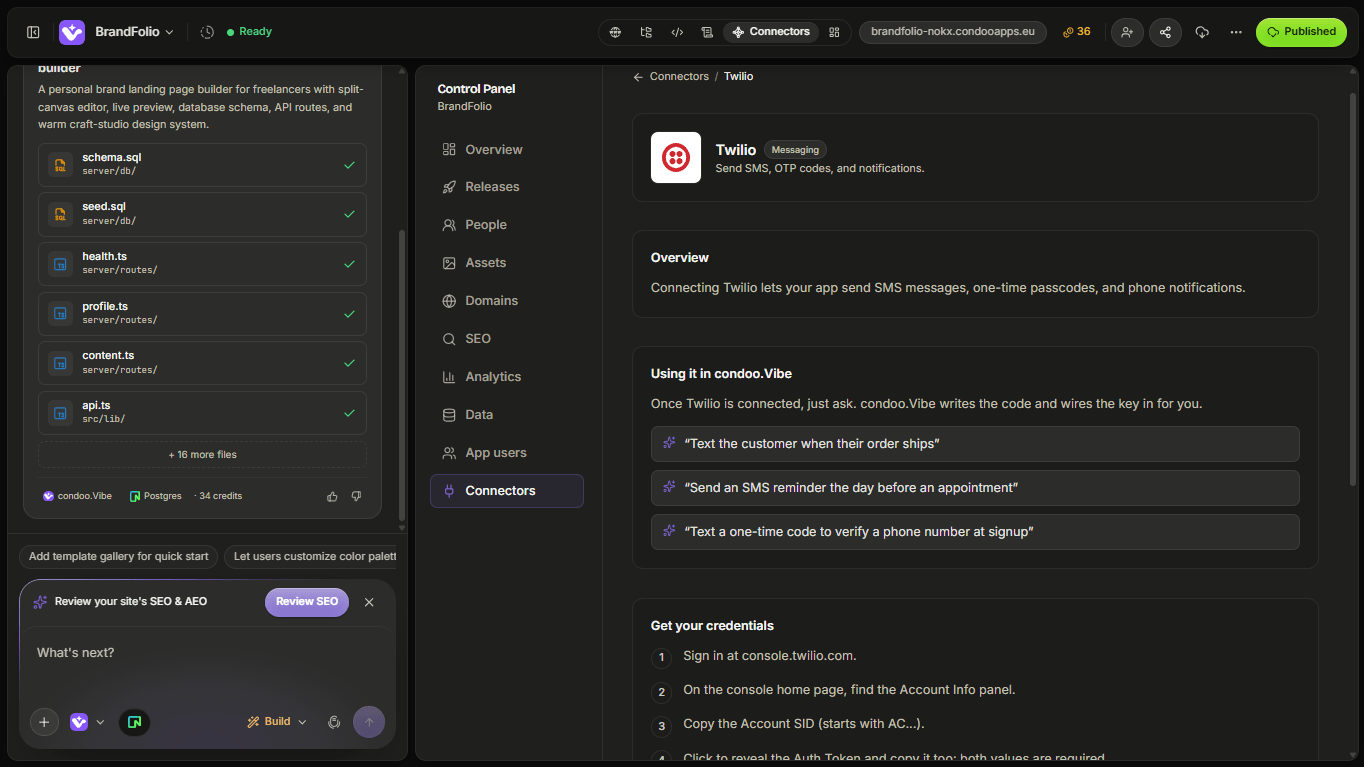Open Assets in Control Panel

click(x=507, y=263)
